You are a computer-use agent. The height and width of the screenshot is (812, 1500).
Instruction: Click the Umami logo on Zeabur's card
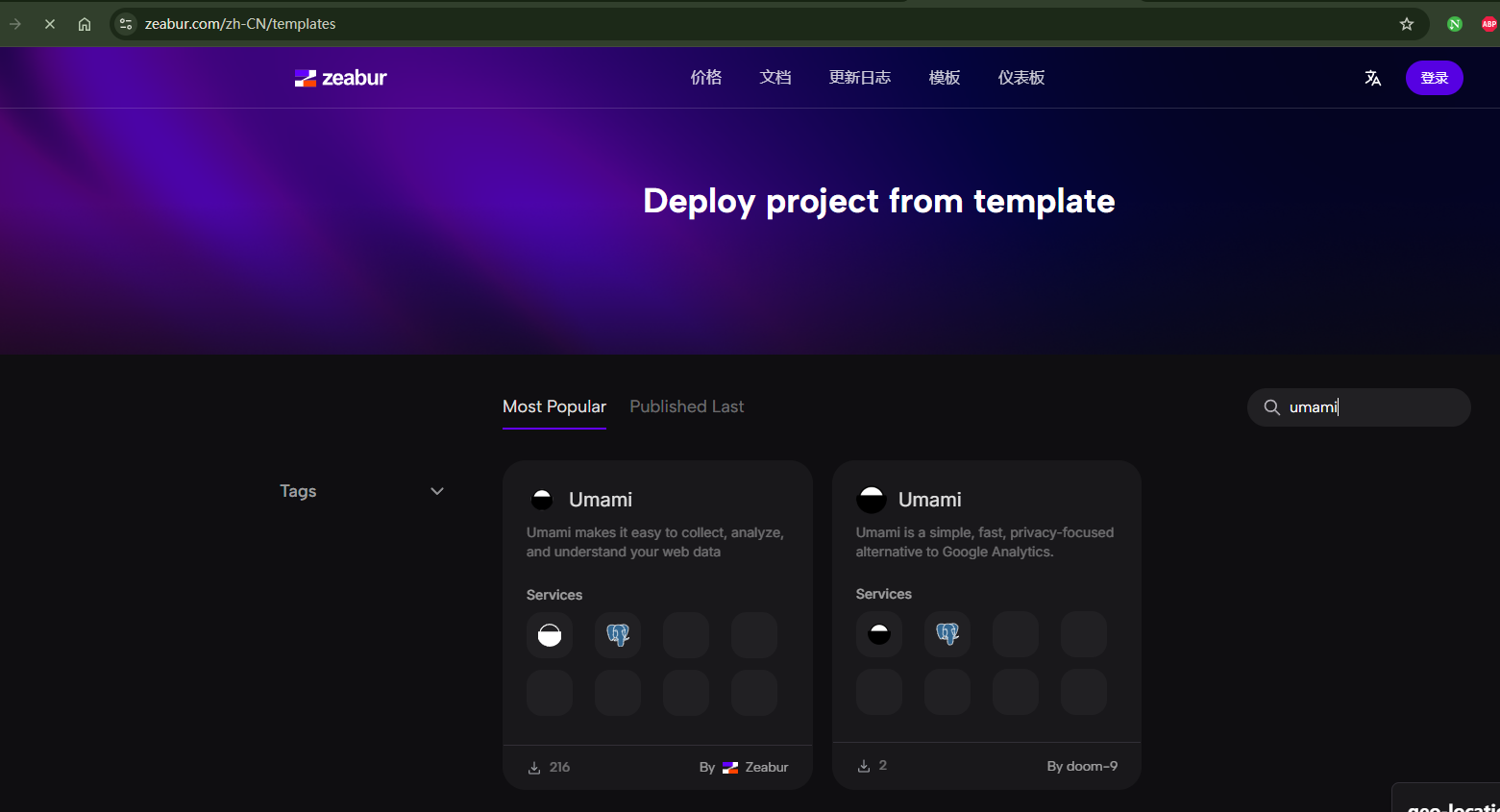click(542, 500)
